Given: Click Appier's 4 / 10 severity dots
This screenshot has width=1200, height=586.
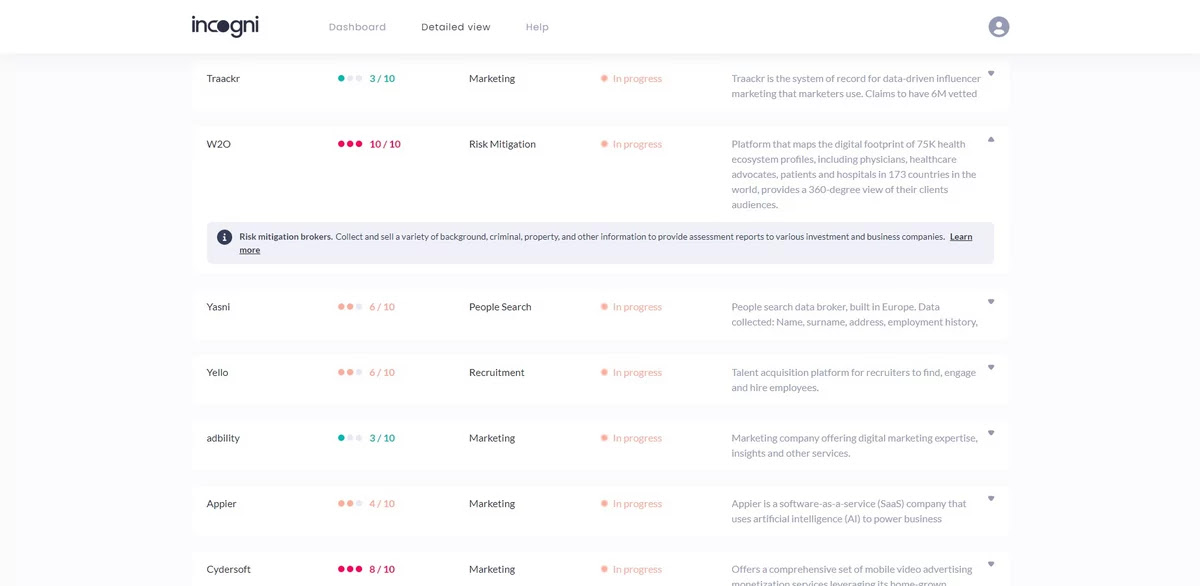Looking at the screenshot, I should (350, 504).
